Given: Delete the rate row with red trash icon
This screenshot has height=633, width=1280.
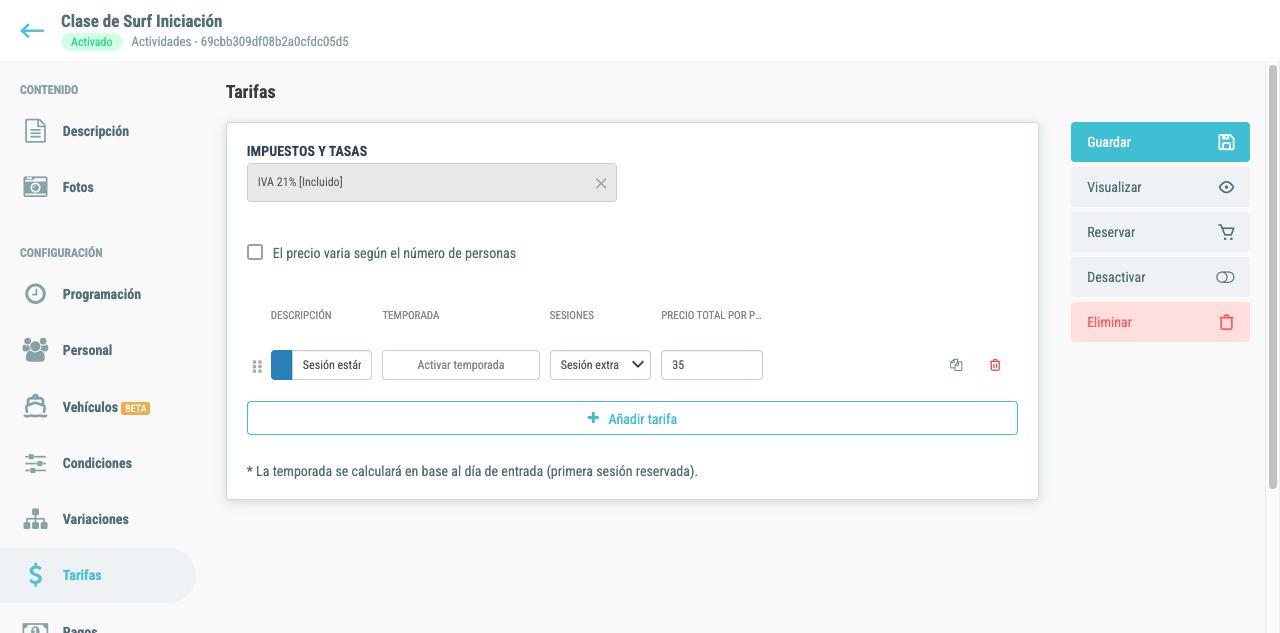Looking at the screenshot, I should point(995,365).
